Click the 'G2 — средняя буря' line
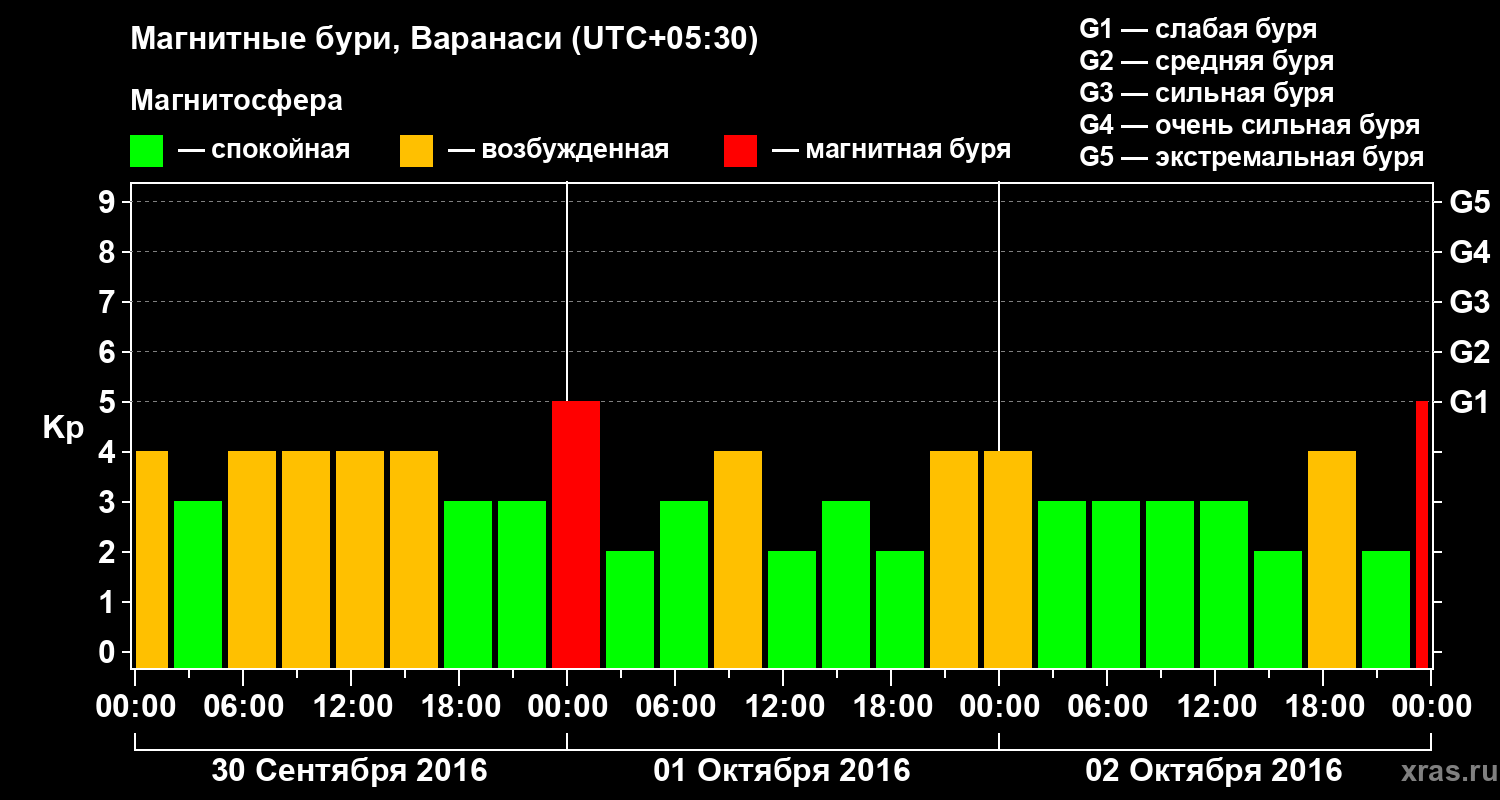The height and width of the screenshot is (800, 1500). coord(1206,61)
